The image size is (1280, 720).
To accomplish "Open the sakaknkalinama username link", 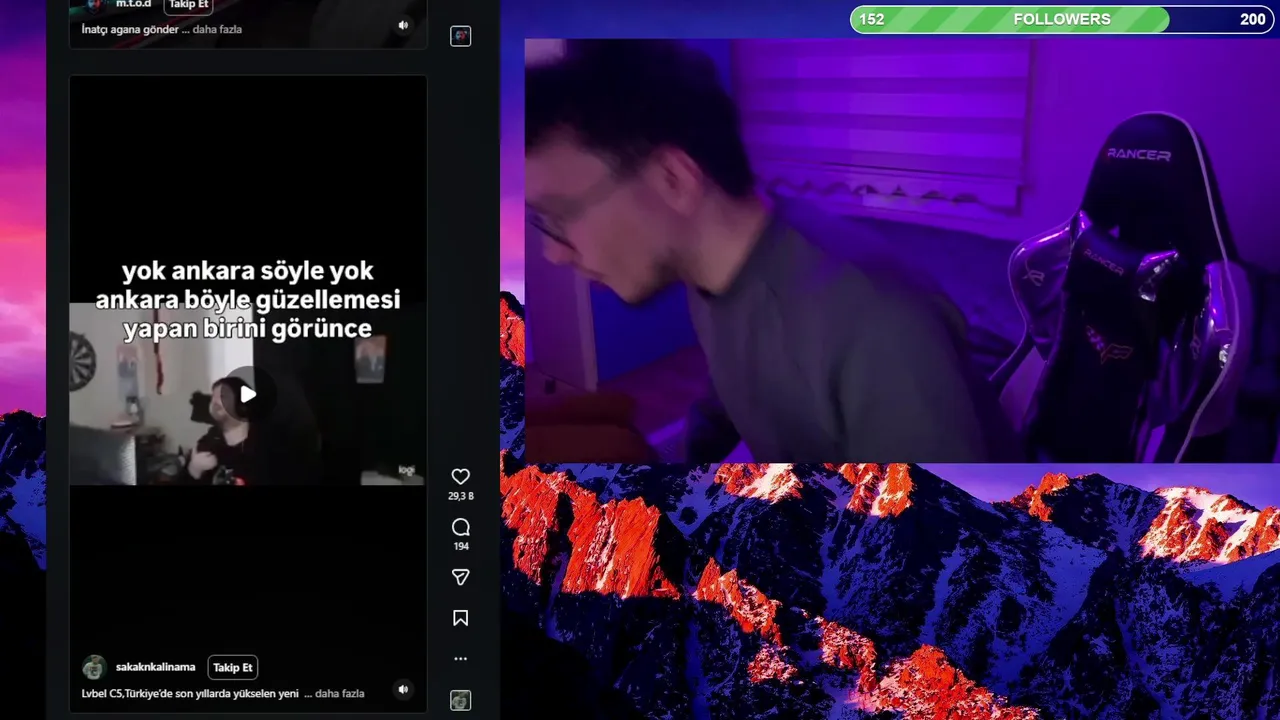I will pos(156,667).
